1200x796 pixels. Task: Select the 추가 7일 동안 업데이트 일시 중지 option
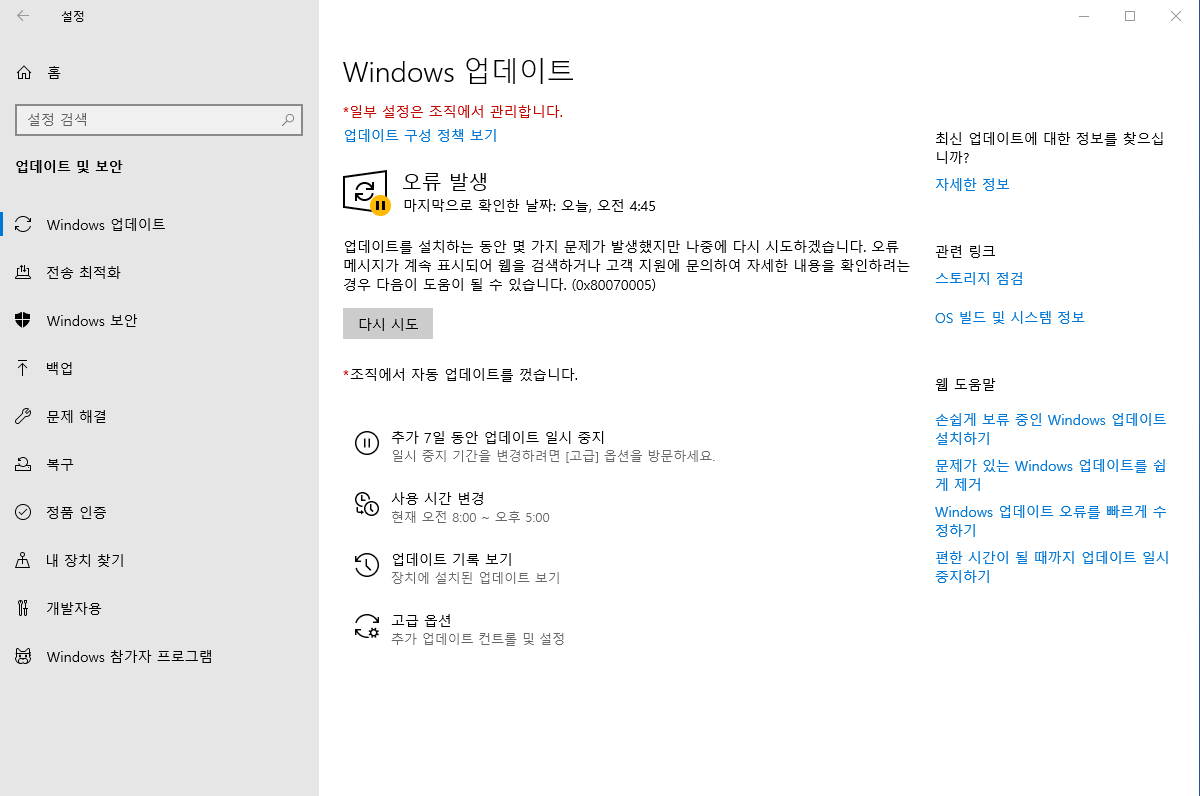498,437
